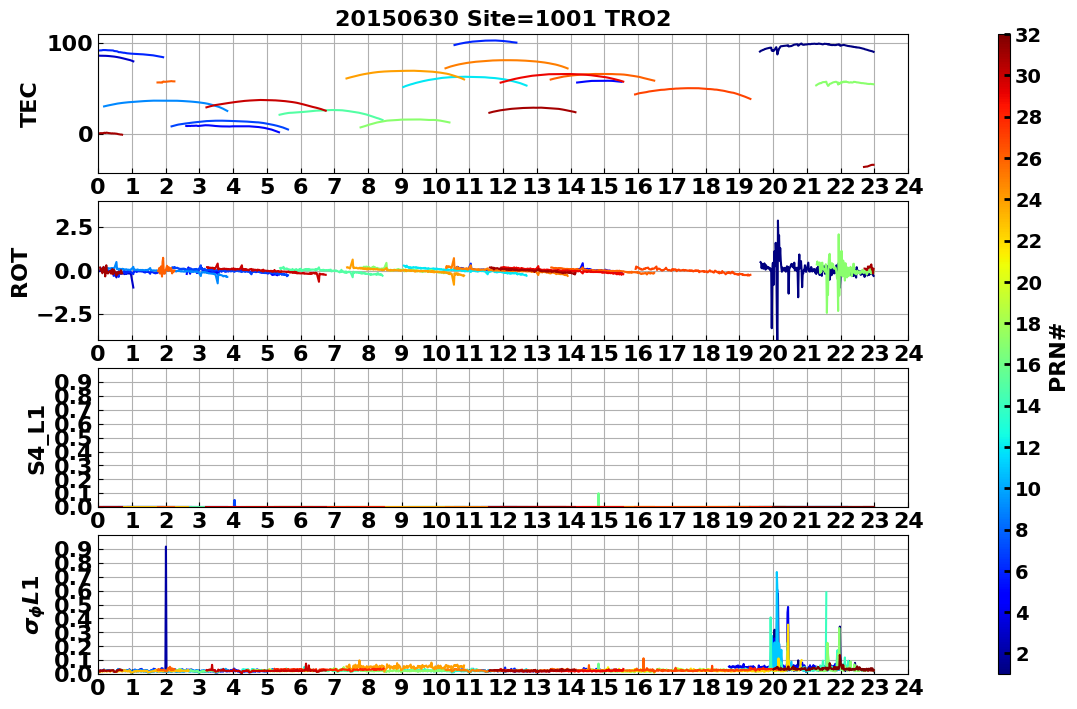Select colorbar tick label 24

coord(1028,200)
